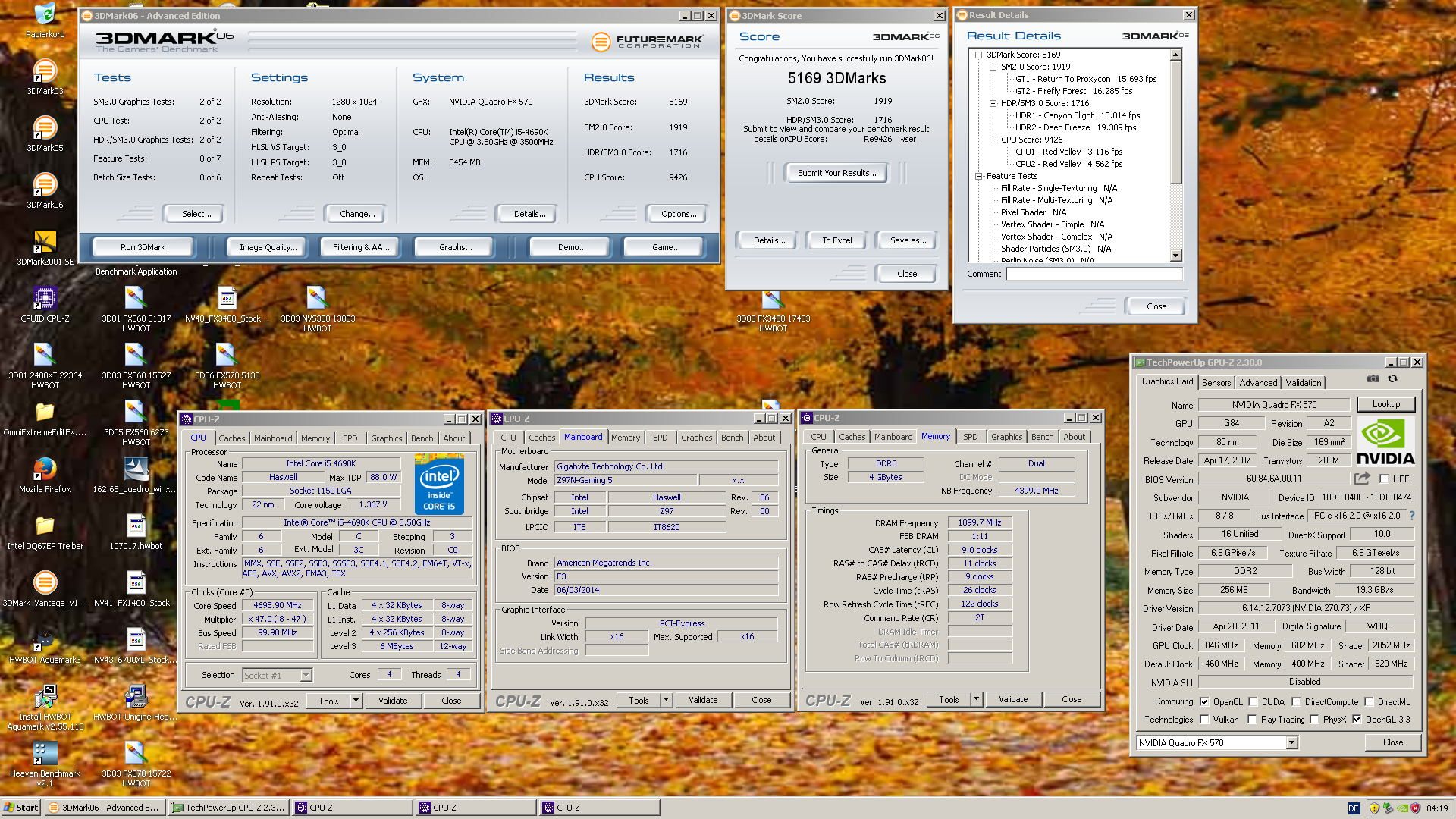Click the Result Details vertical scrollbar thumb
This screenshot has height=819, width=1456.
pyautogui.click(x=1175, y=121)
